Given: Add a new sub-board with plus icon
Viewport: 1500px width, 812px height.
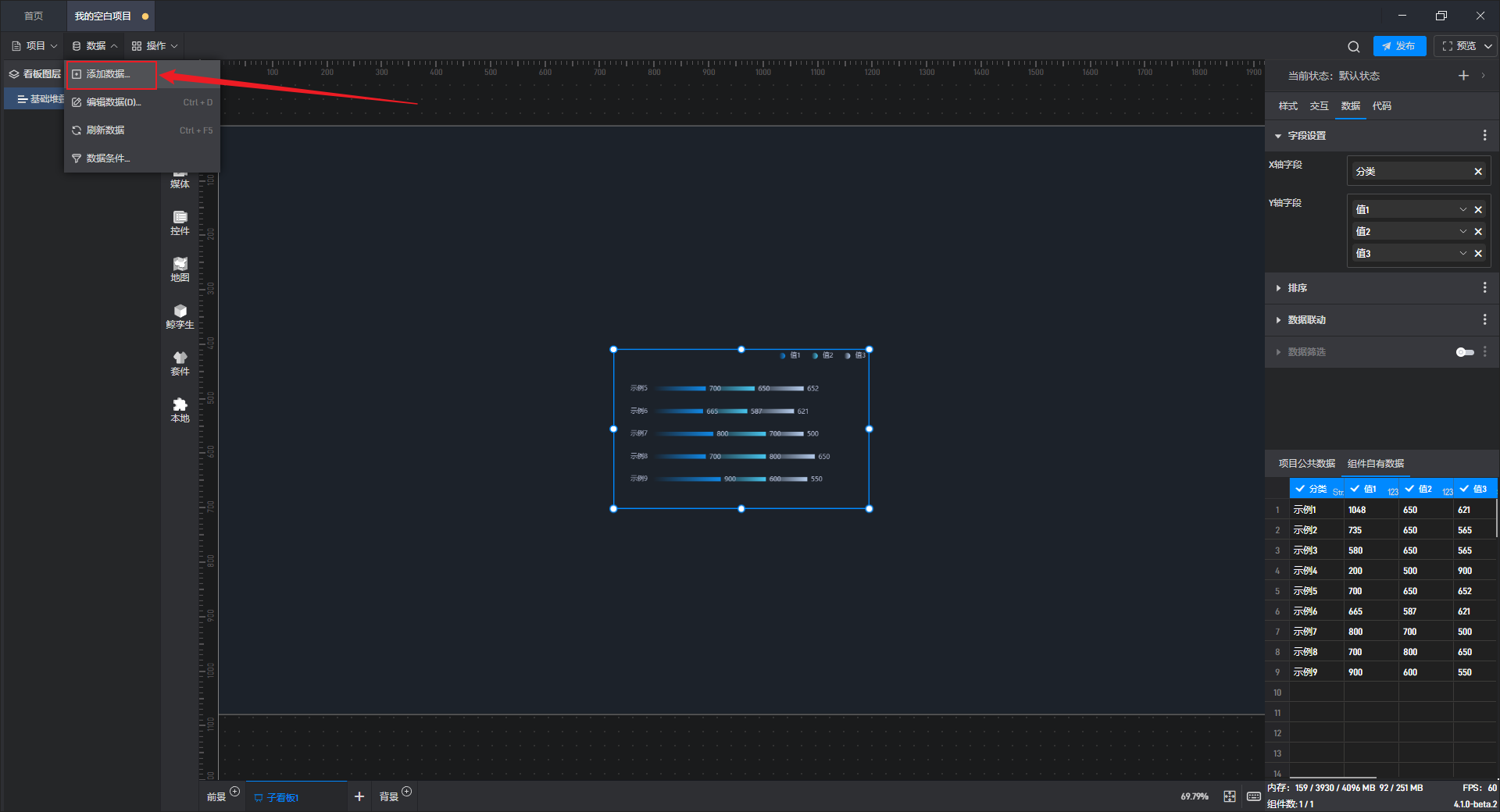Looking at the screenshot, I should pyautogui.click(x=359, y=796).
